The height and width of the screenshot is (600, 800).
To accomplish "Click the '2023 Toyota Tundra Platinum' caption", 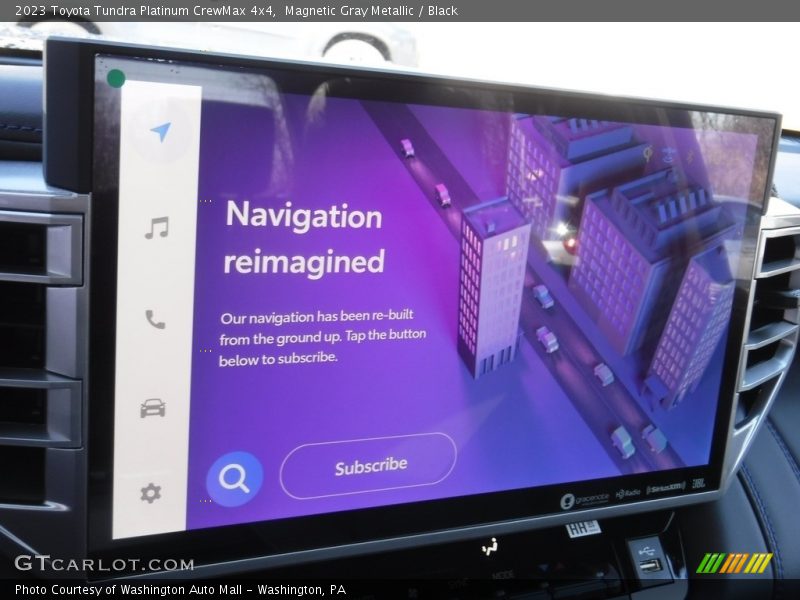I will coord(103,11).
